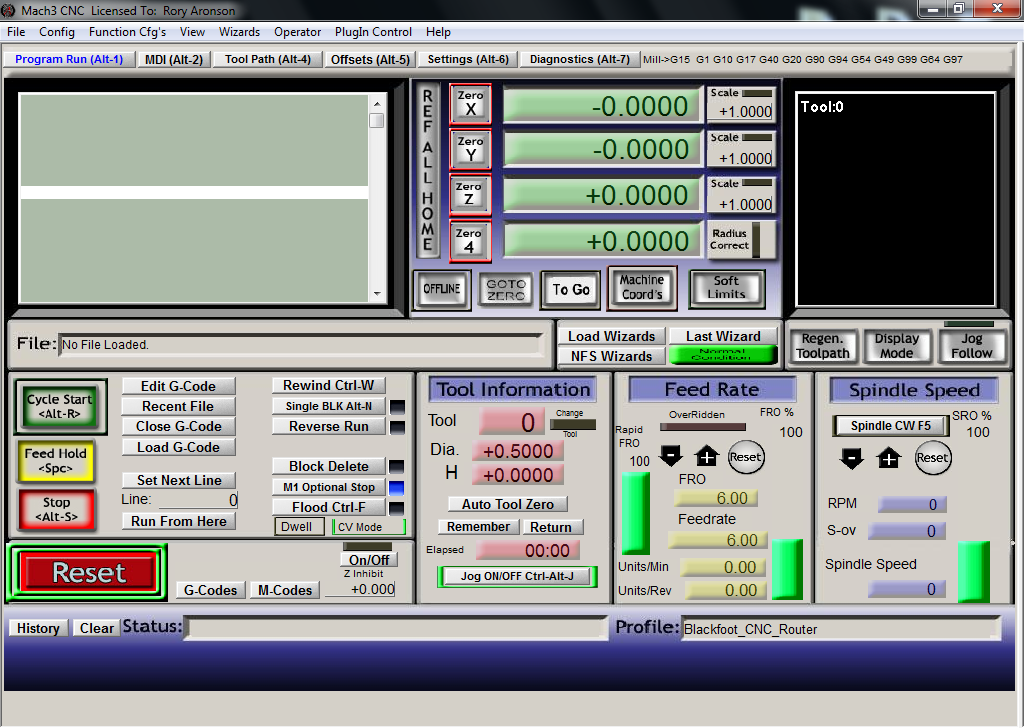This screenshot has width=1024, height=728.
Task: Toggle Z Inhibit On/Off
Action: (368, 560)
